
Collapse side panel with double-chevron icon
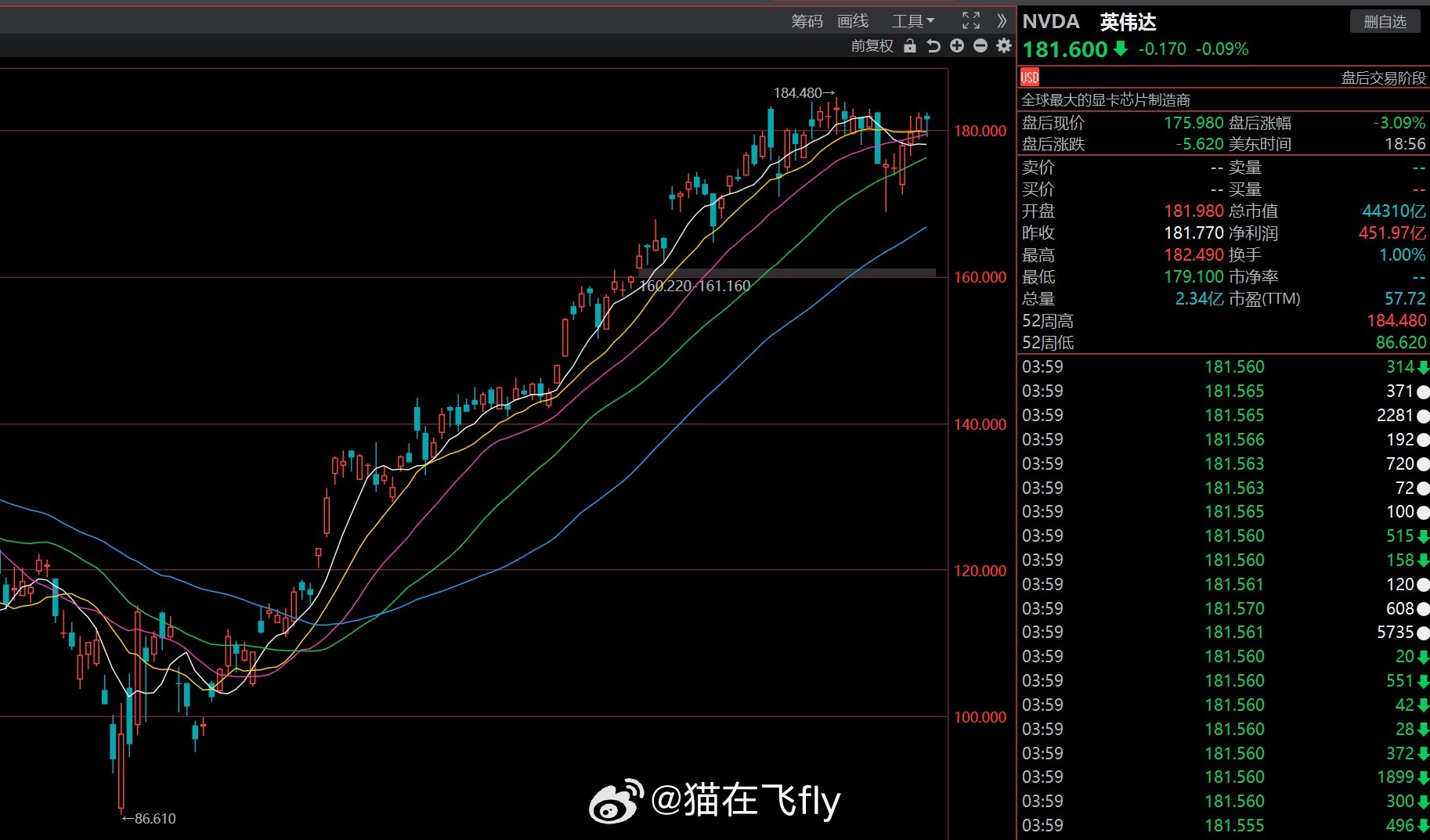[x=1002, y=21]
